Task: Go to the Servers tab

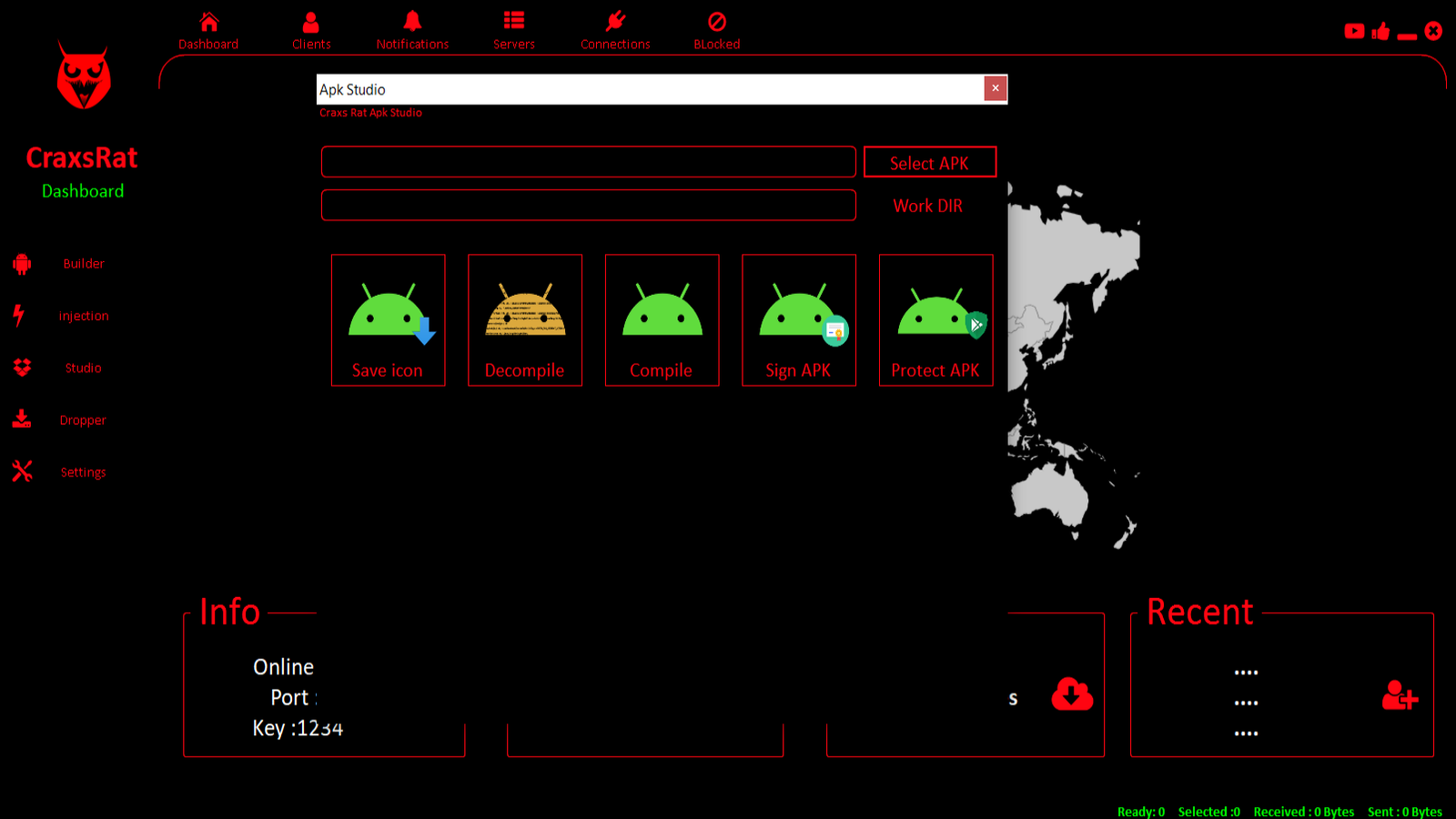Action: click(514, 31)
